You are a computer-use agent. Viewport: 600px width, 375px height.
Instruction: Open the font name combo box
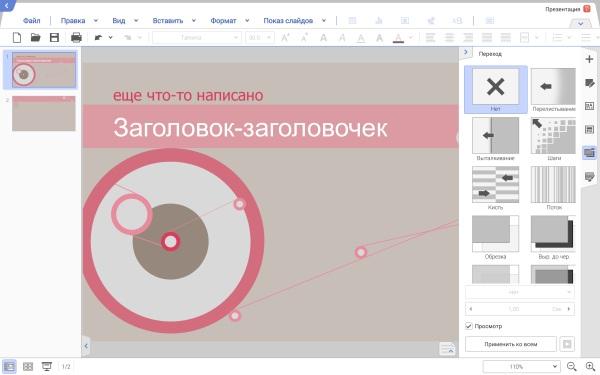(197, 38)
